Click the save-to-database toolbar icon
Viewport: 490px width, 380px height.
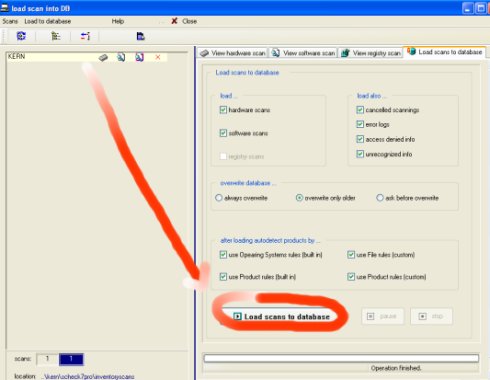(x=141, y=36)
